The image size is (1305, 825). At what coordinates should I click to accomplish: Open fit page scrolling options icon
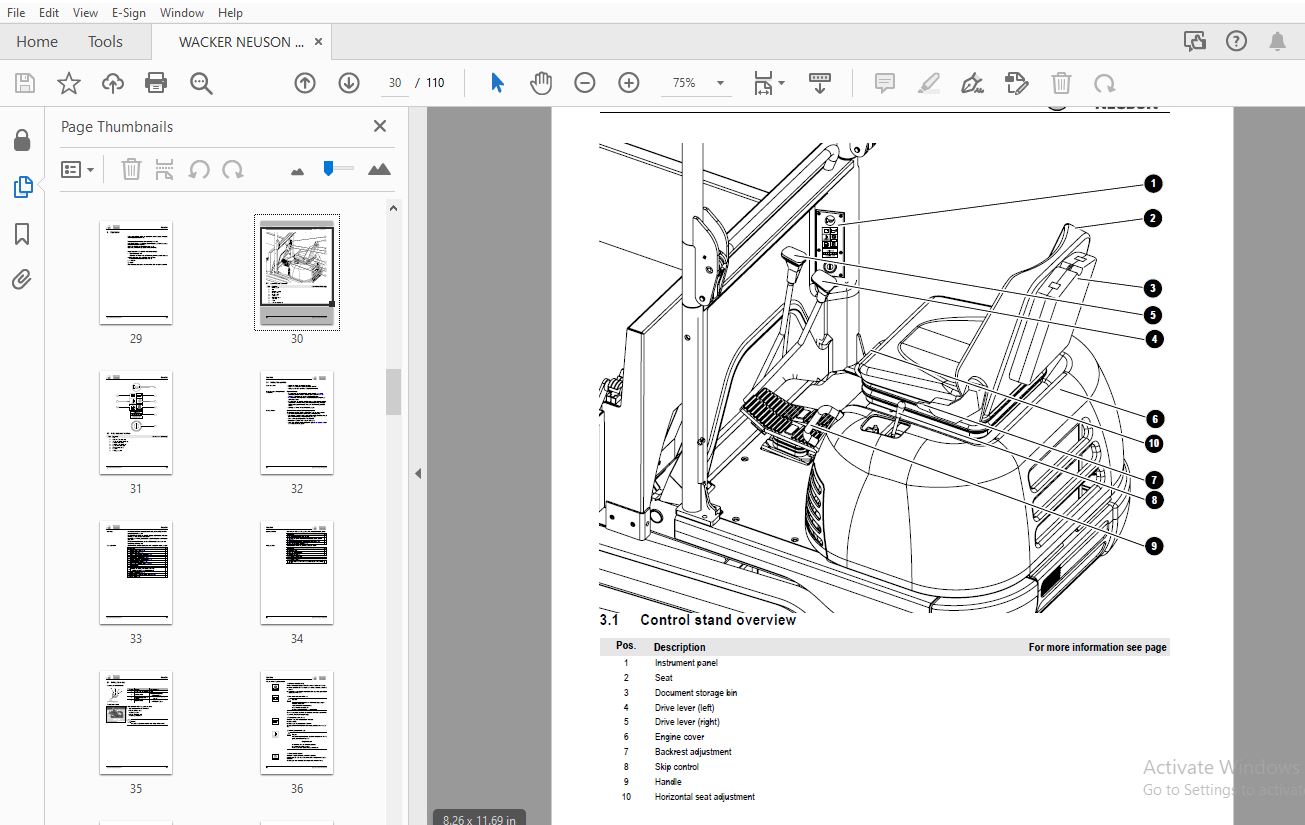pos(768,83)
